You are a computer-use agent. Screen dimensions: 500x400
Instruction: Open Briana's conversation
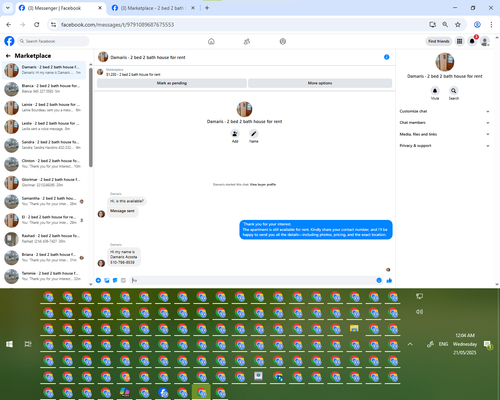click(44, 257)
